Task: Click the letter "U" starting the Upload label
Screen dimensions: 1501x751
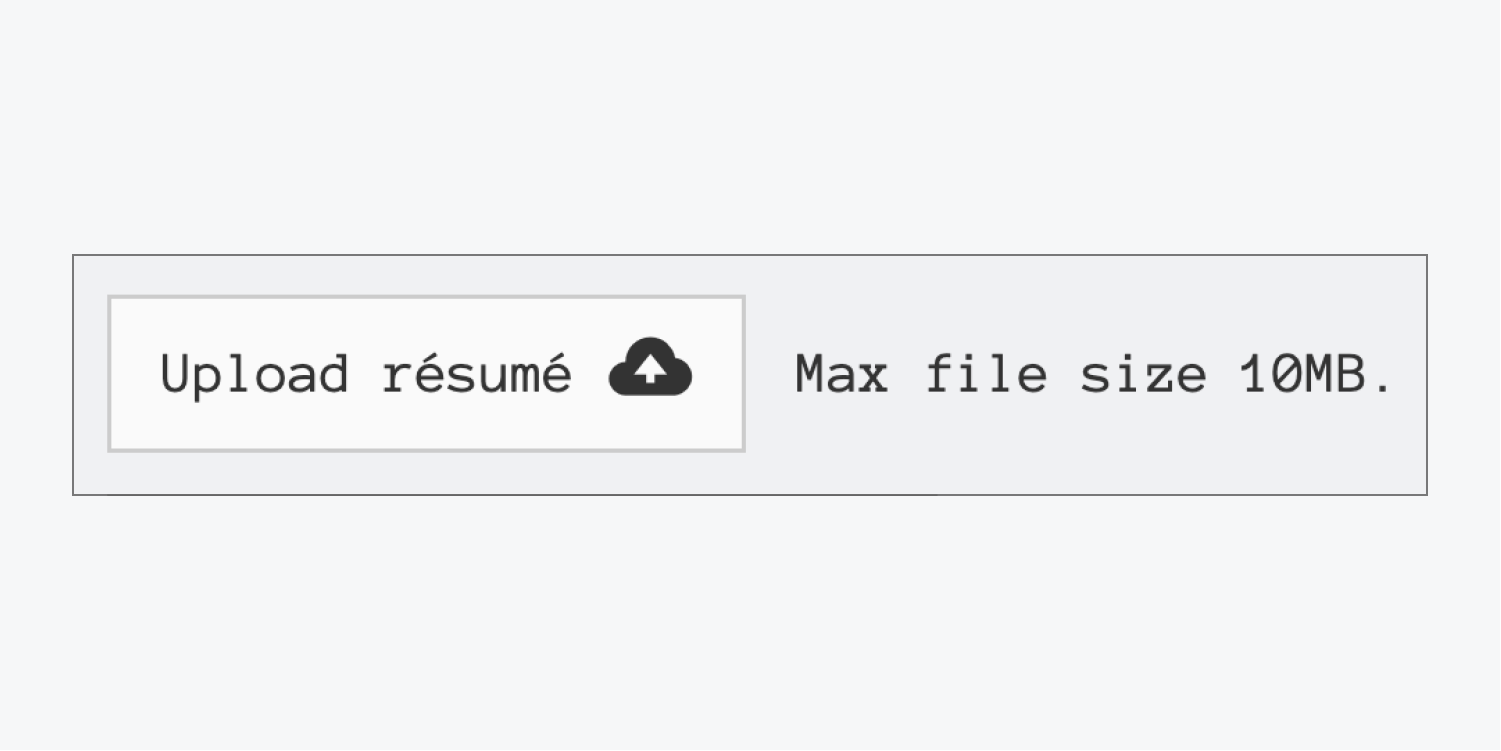Action: coord(174,374)
